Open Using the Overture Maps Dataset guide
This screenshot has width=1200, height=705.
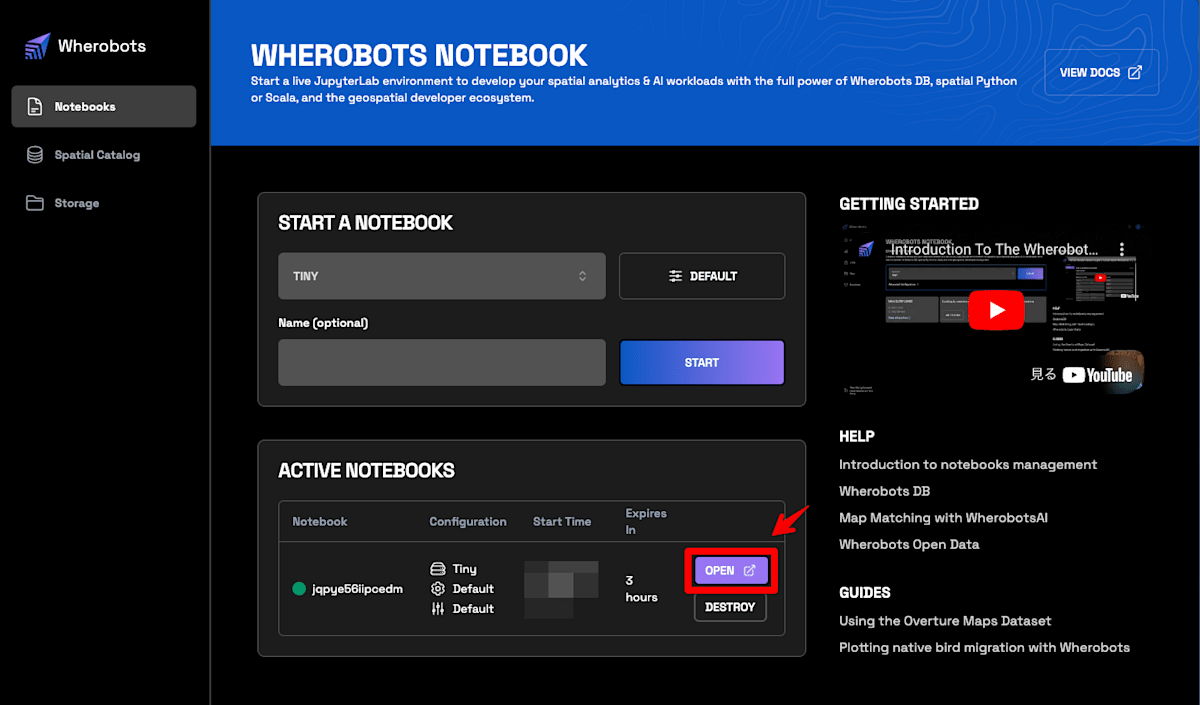pos(945,621)
